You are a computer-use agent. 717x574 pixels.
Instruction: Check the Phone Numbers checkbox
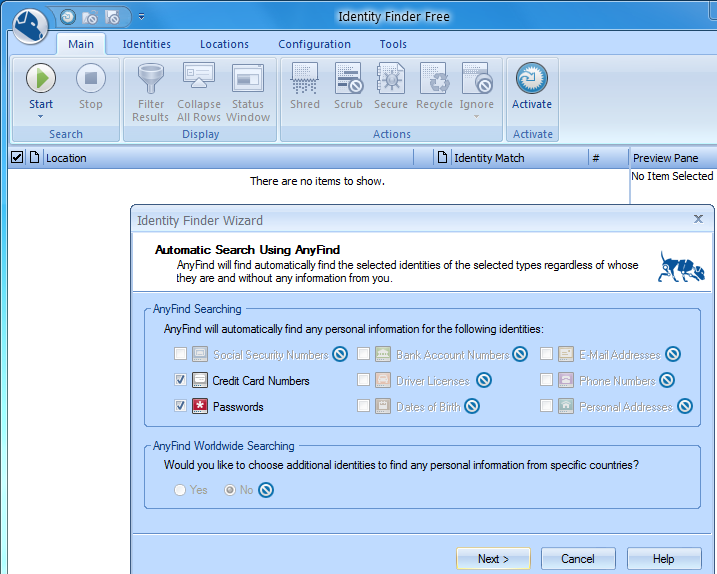(x=546, y=380)
